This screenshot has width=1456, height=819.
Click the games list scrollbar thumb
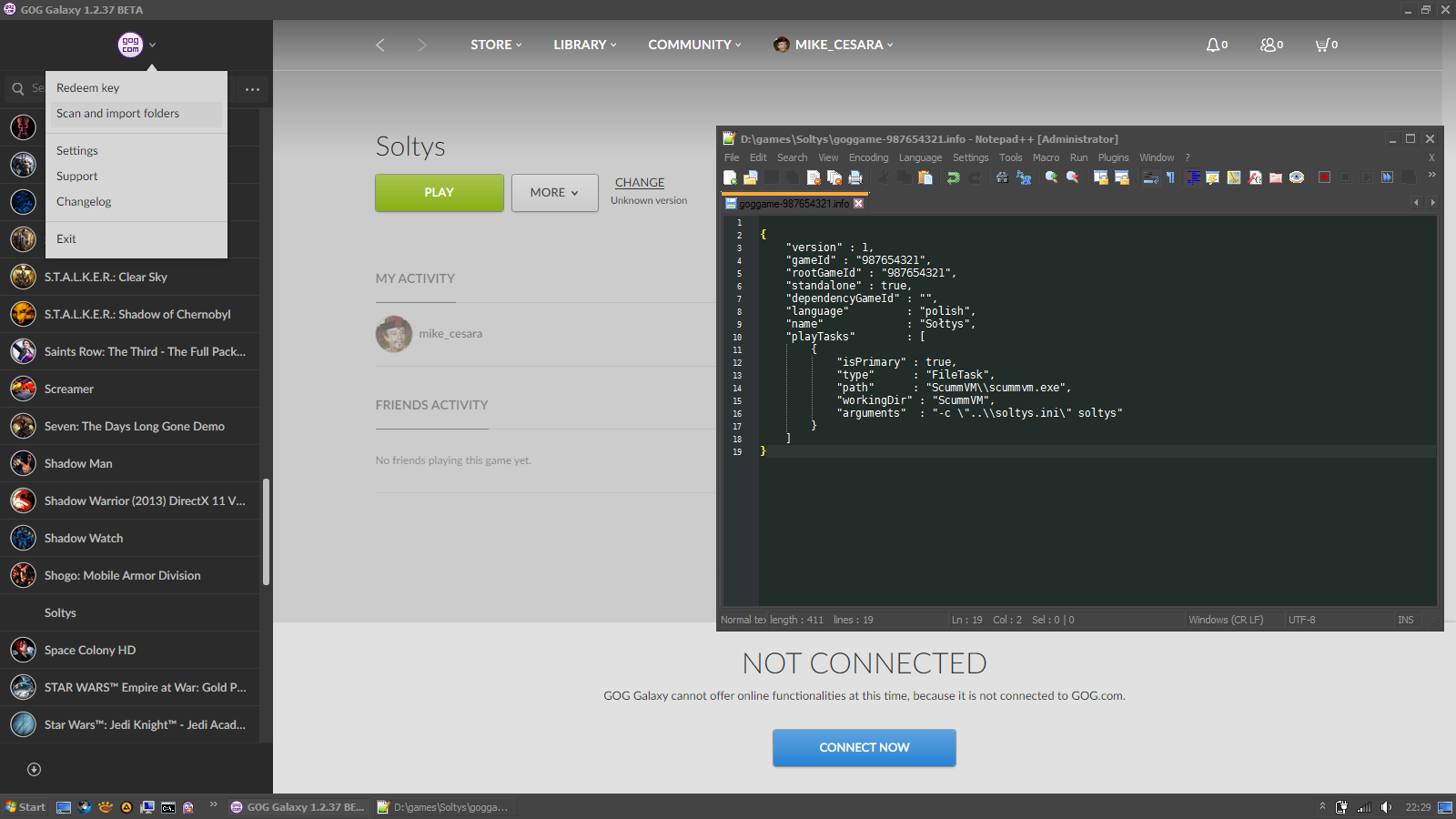click(x=266, y=531)
